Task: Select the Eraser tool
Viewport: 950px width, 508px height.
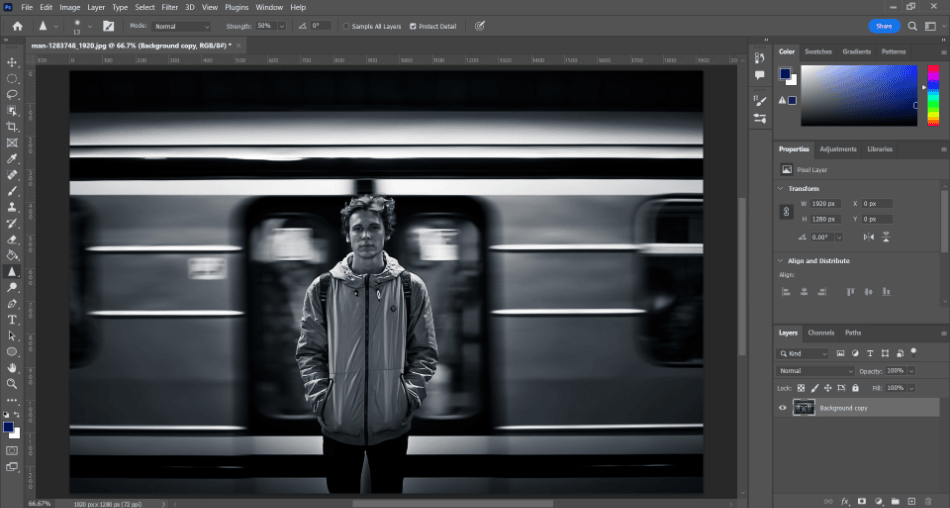Action: (x=12, y=239)
